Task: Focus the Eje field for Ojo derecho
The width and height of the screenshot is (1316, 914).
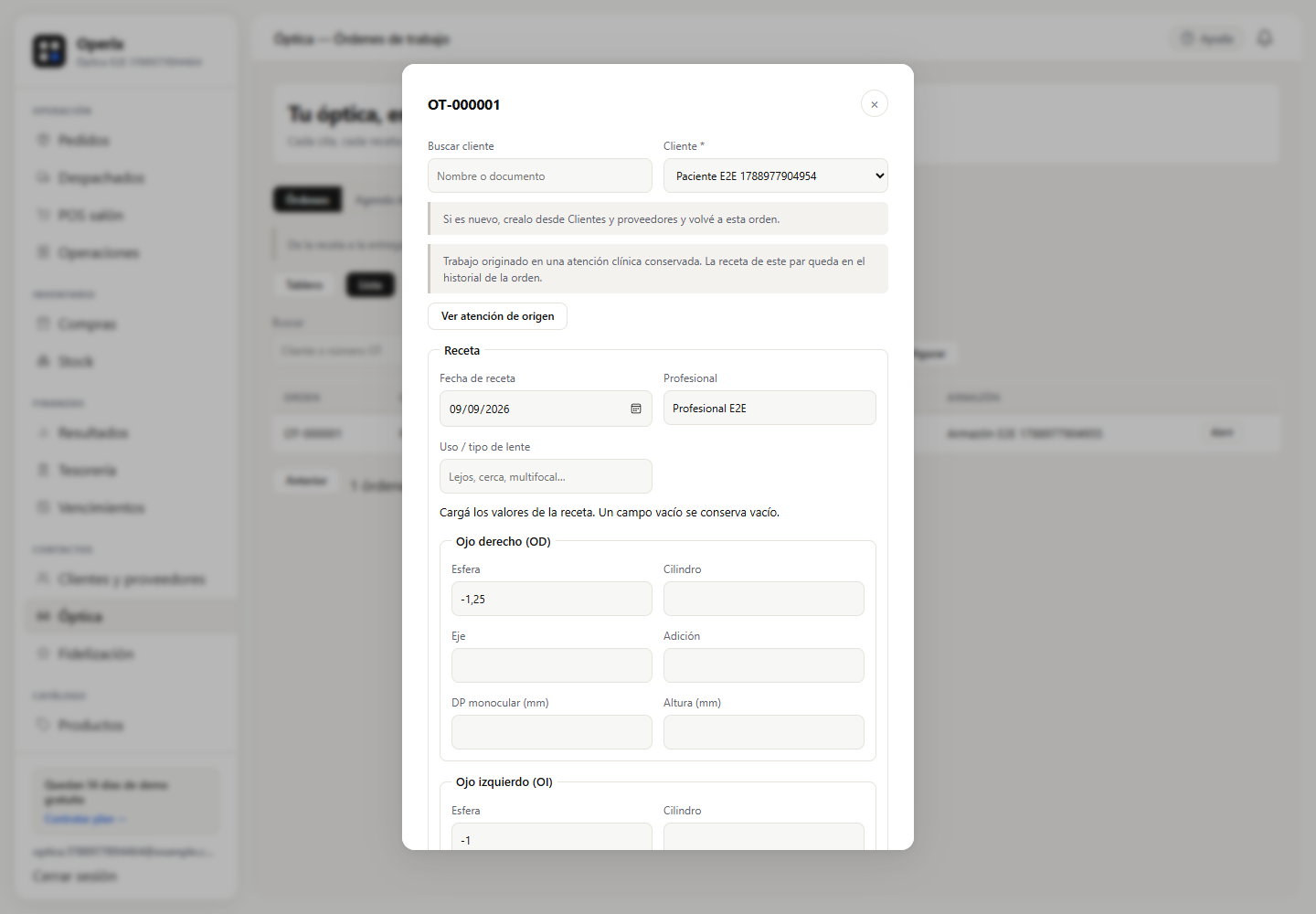Action: pos(552,665)
